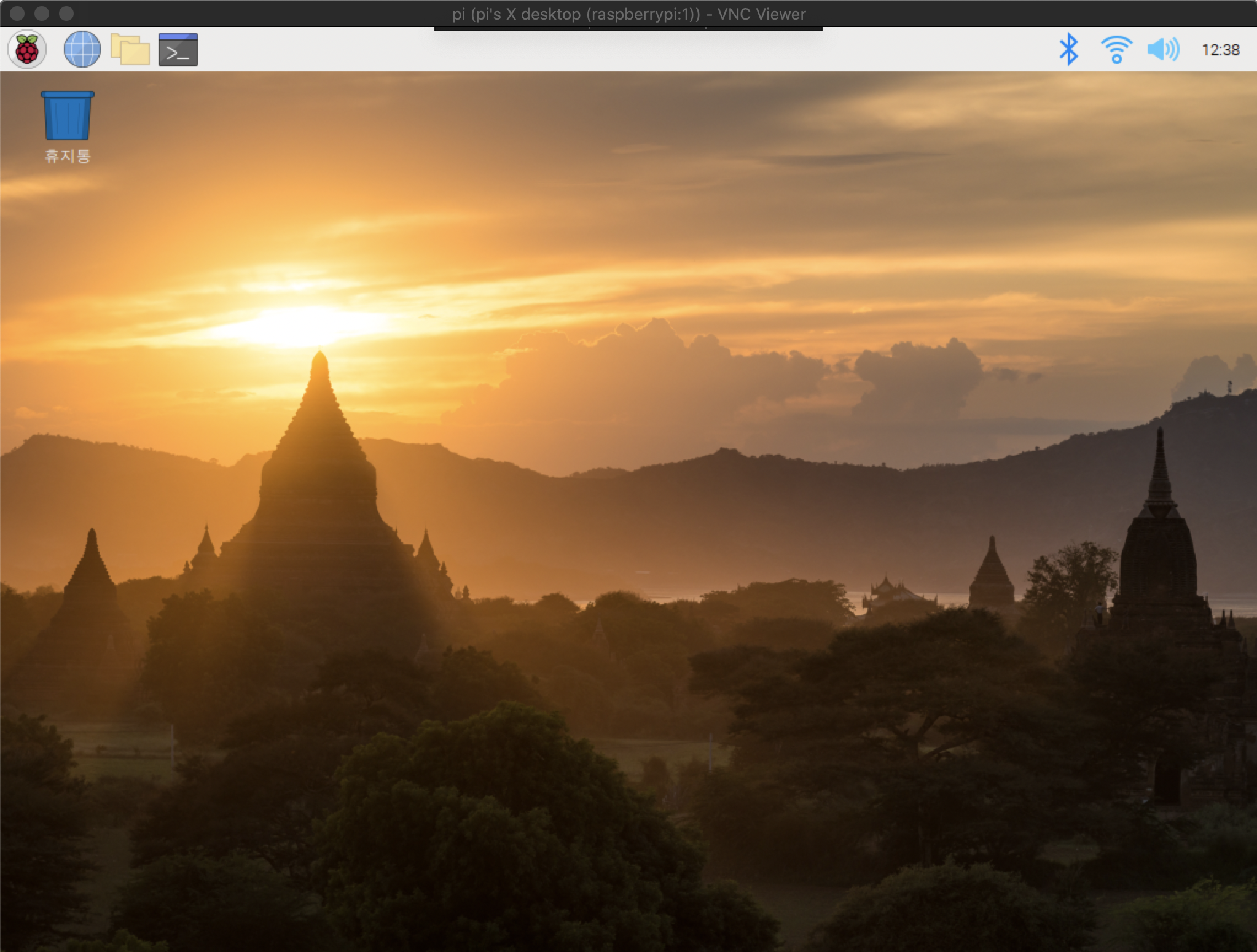Viewport: 1257px width, 952px height.
Task: Toggle full-size VNC Viewer window button
Action: (66, 13)
